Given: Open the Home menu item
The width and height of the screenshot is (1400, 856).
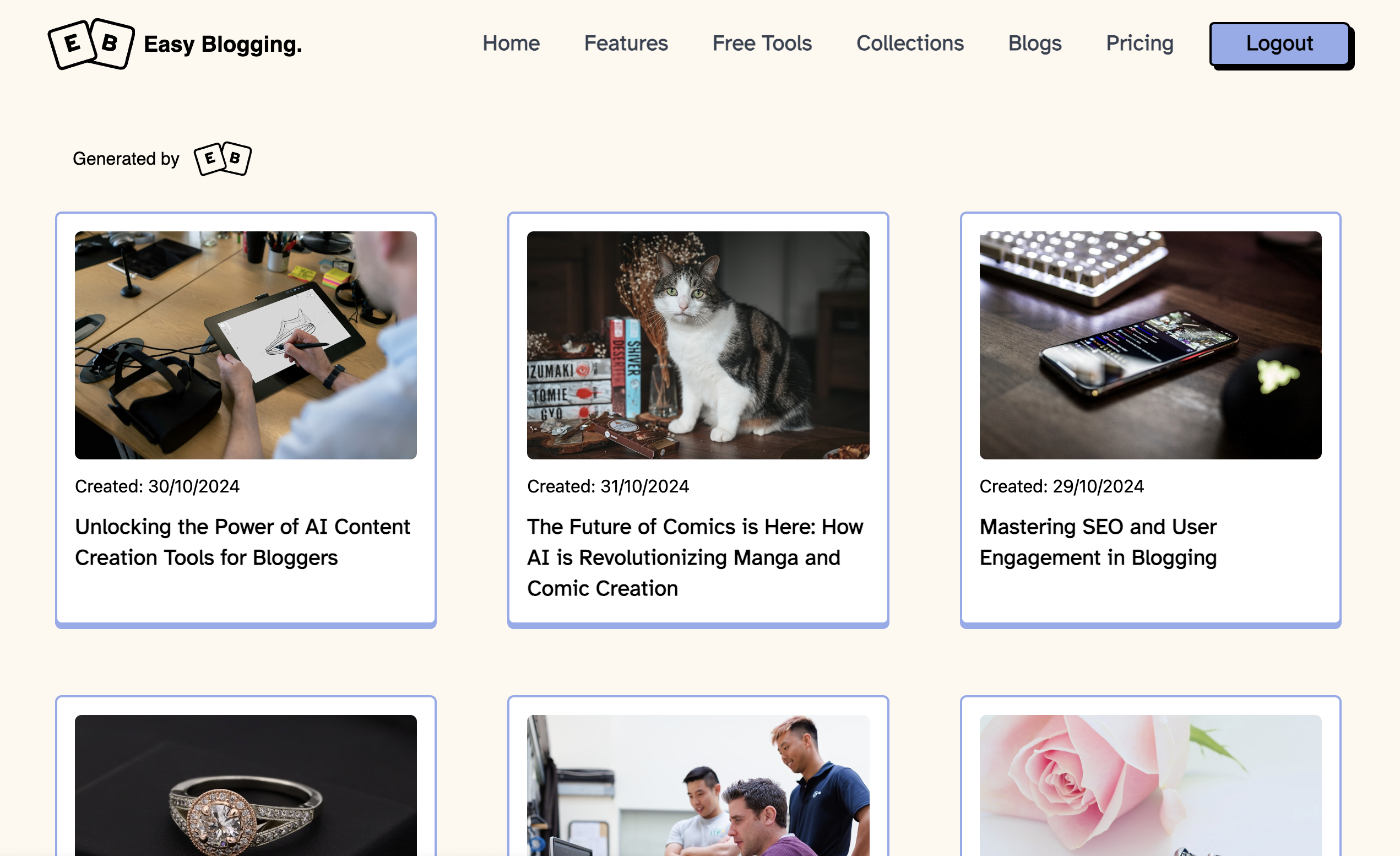Looking at the screenshot, I should tap(511, 43).
